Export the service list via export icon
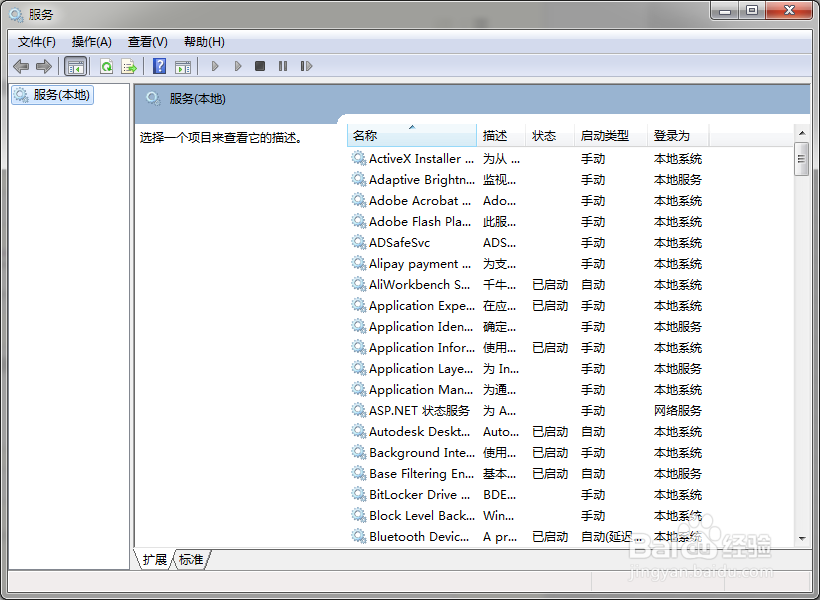 pyautogui.click(x=130, y=66)
